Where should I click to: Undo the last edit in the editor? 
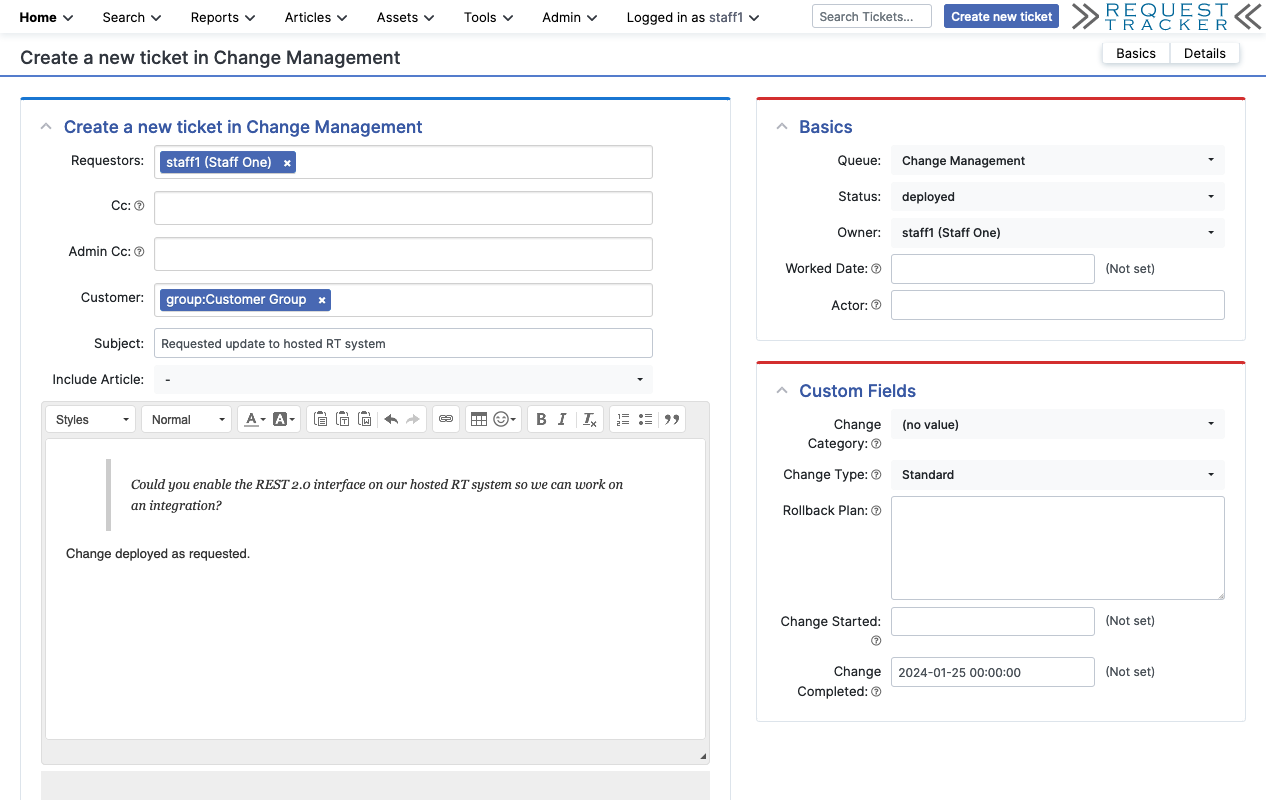point(392,419)
